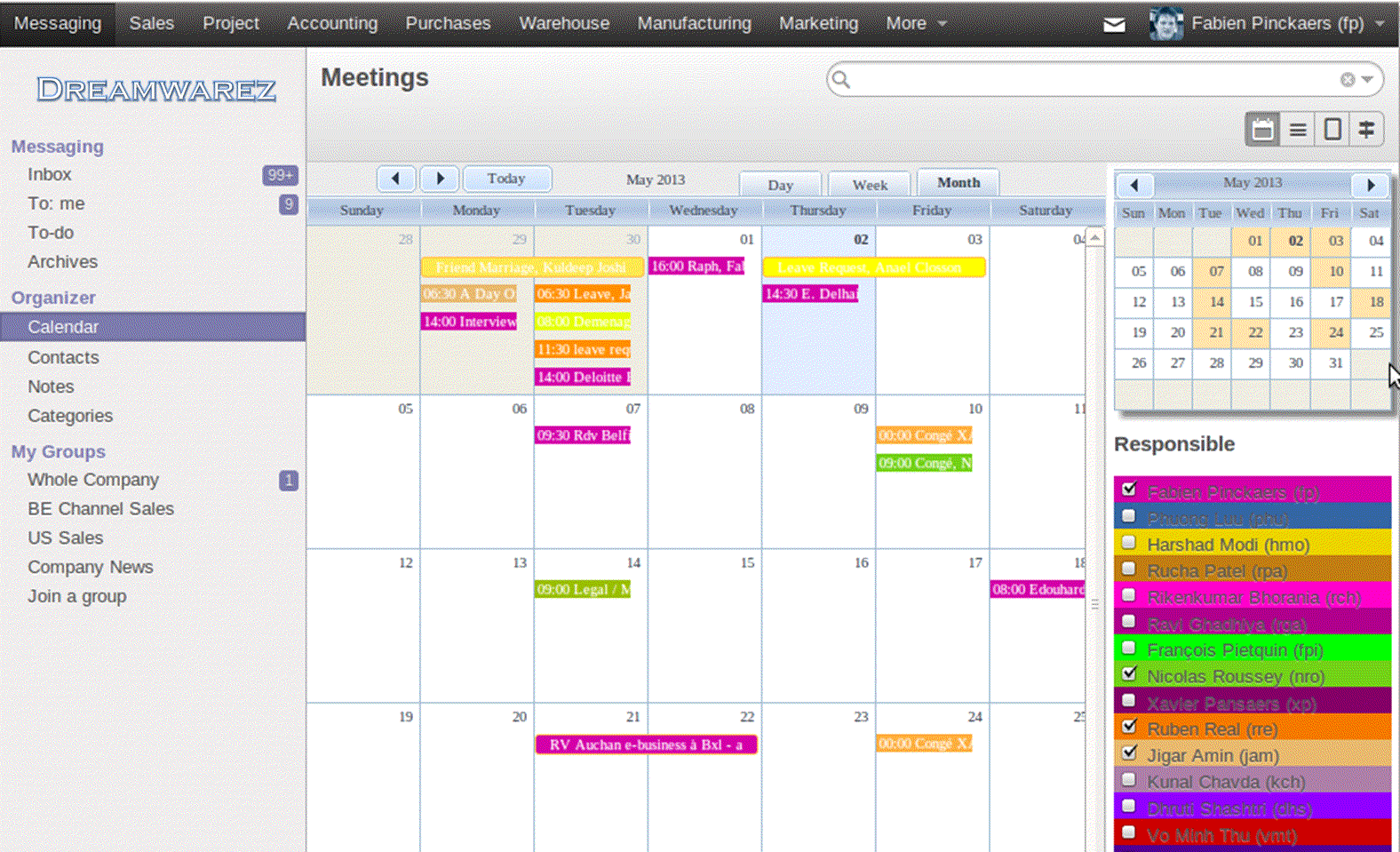Open the Marketing menu
Screen dimensions: 1400x852
point(818,24)
